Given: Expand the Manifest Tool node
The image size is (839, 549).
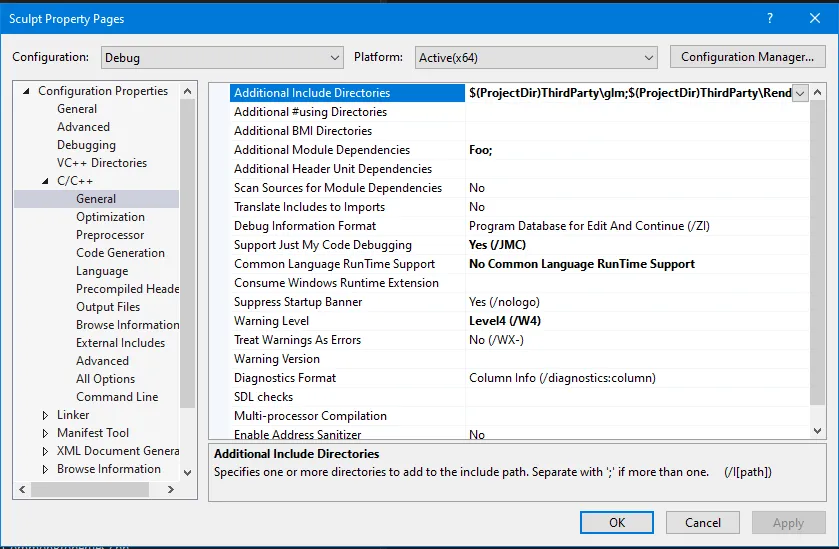Looking at the screenshot, I should [x=45, y=433].
